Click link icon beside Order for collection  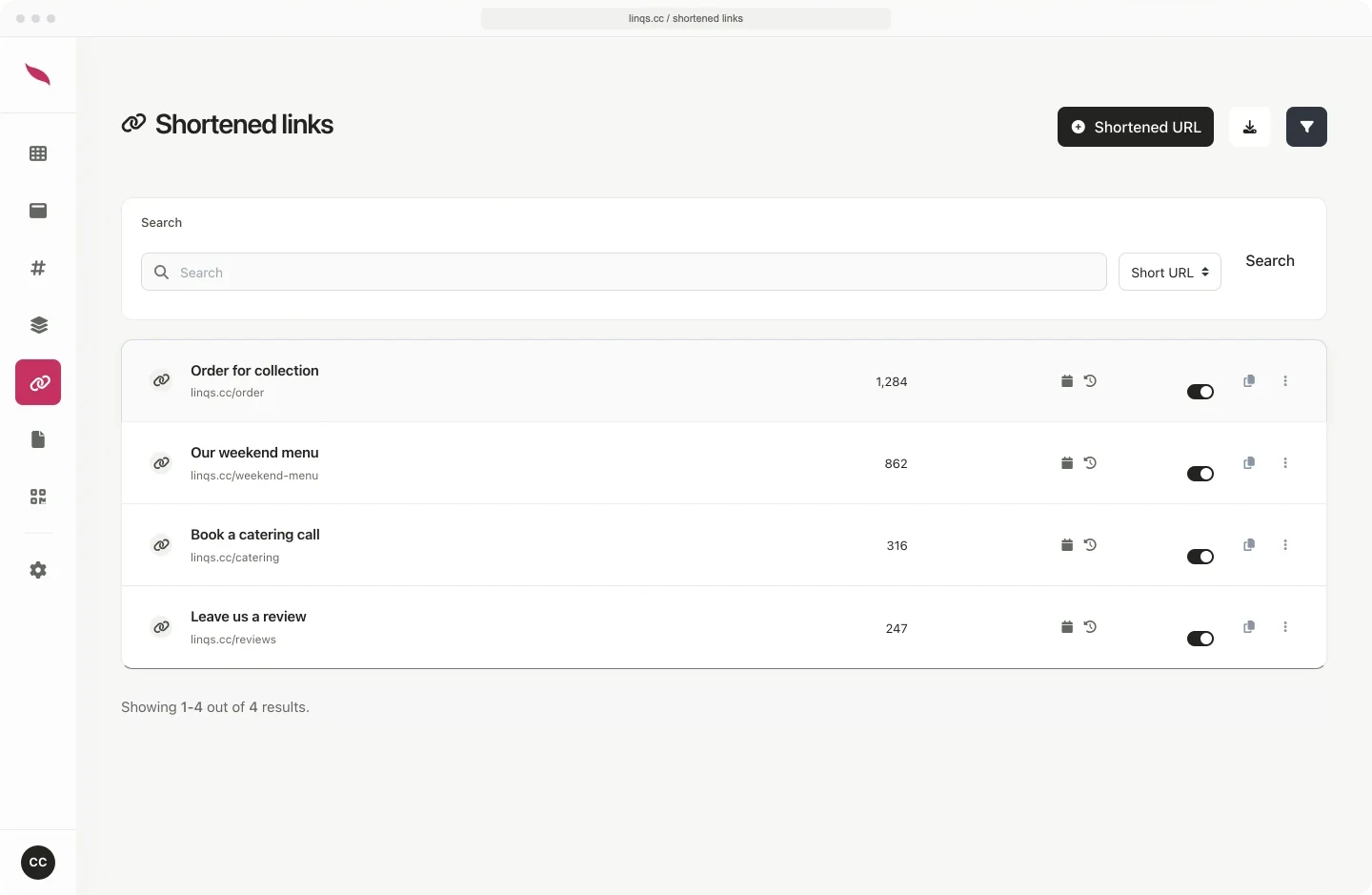(x=162, y=380)
